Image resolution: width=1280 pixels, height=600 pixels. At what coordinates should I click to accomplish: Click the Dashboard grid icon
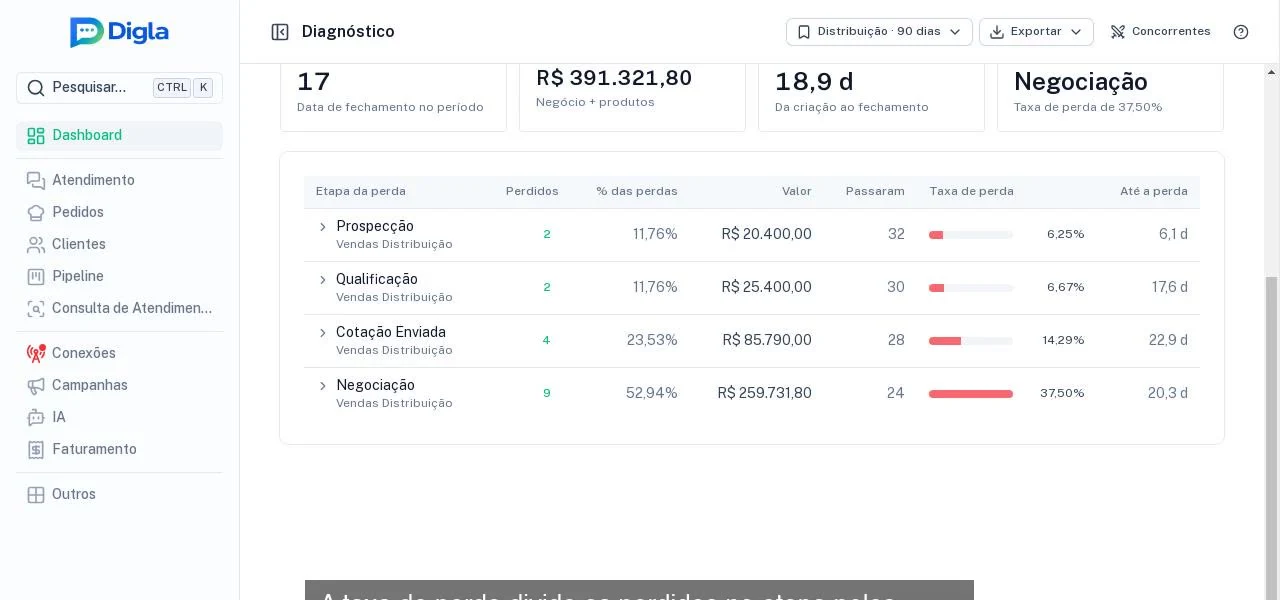(36, 136)
